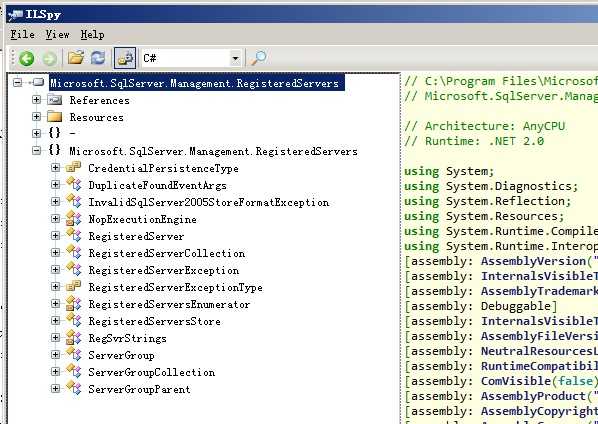Select the root Microsoft.SqlServer.Management.RegisteredServers assembly

[197, 83]
